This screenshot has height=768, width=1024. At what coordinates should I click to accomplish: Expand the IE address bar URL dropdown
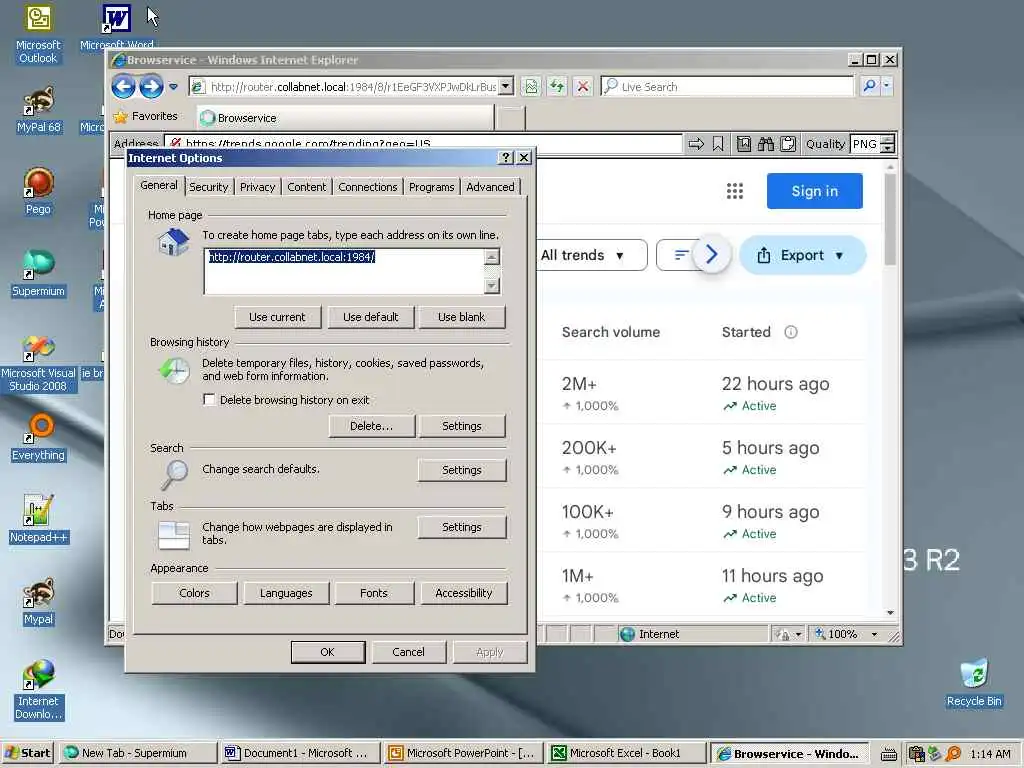point(505,86)
